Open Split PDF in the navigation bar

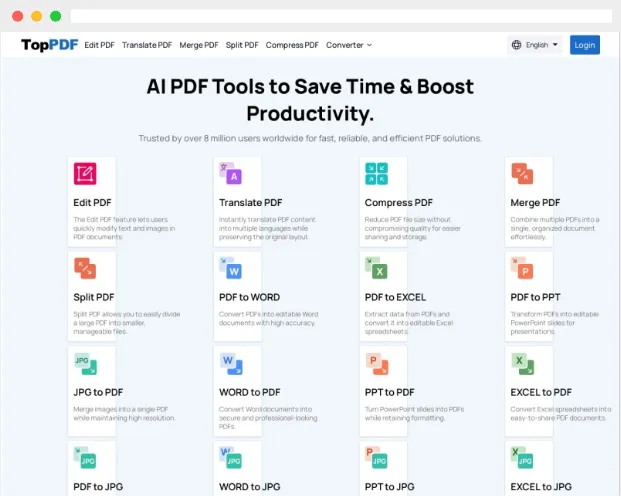242,45
